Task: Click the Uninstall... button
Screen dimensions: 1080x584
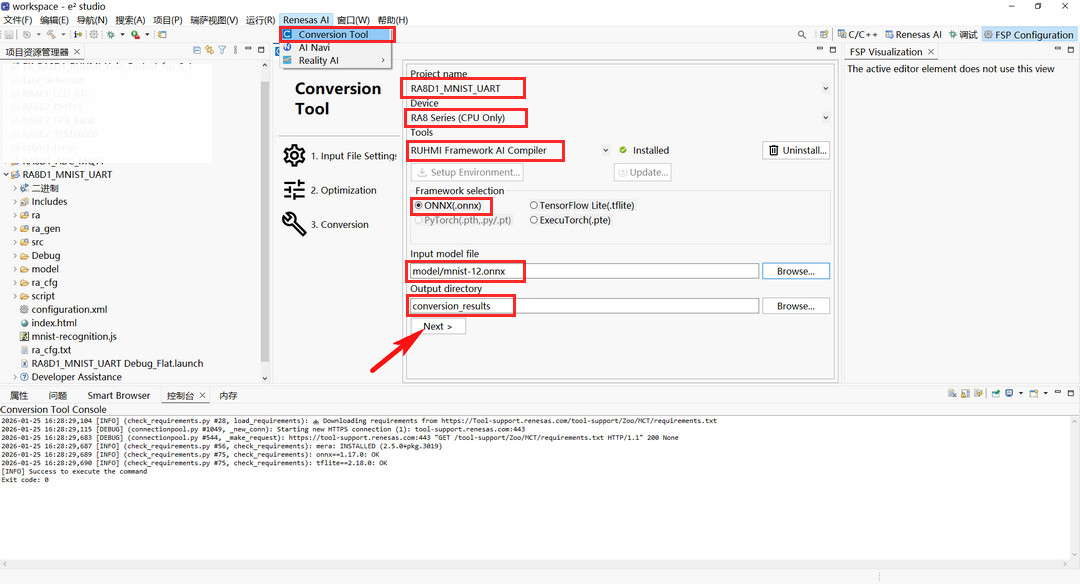Action: (796, 150)
